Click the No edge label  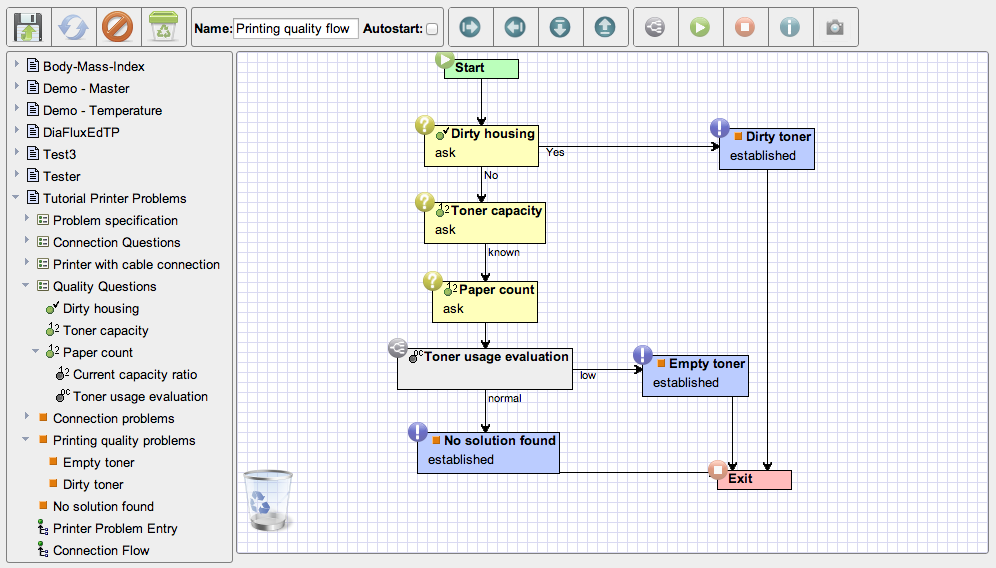[x=491, y=175]
